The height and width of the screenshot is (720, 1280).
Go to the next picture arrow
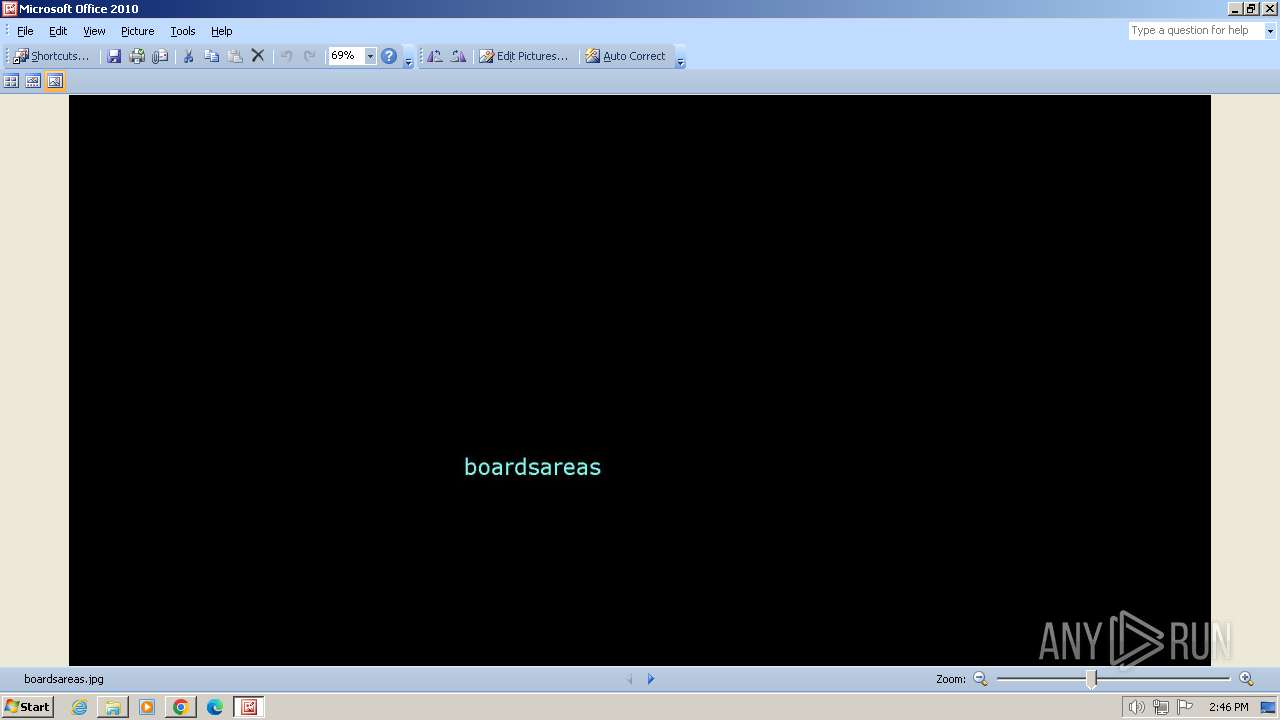pos(651,679)
